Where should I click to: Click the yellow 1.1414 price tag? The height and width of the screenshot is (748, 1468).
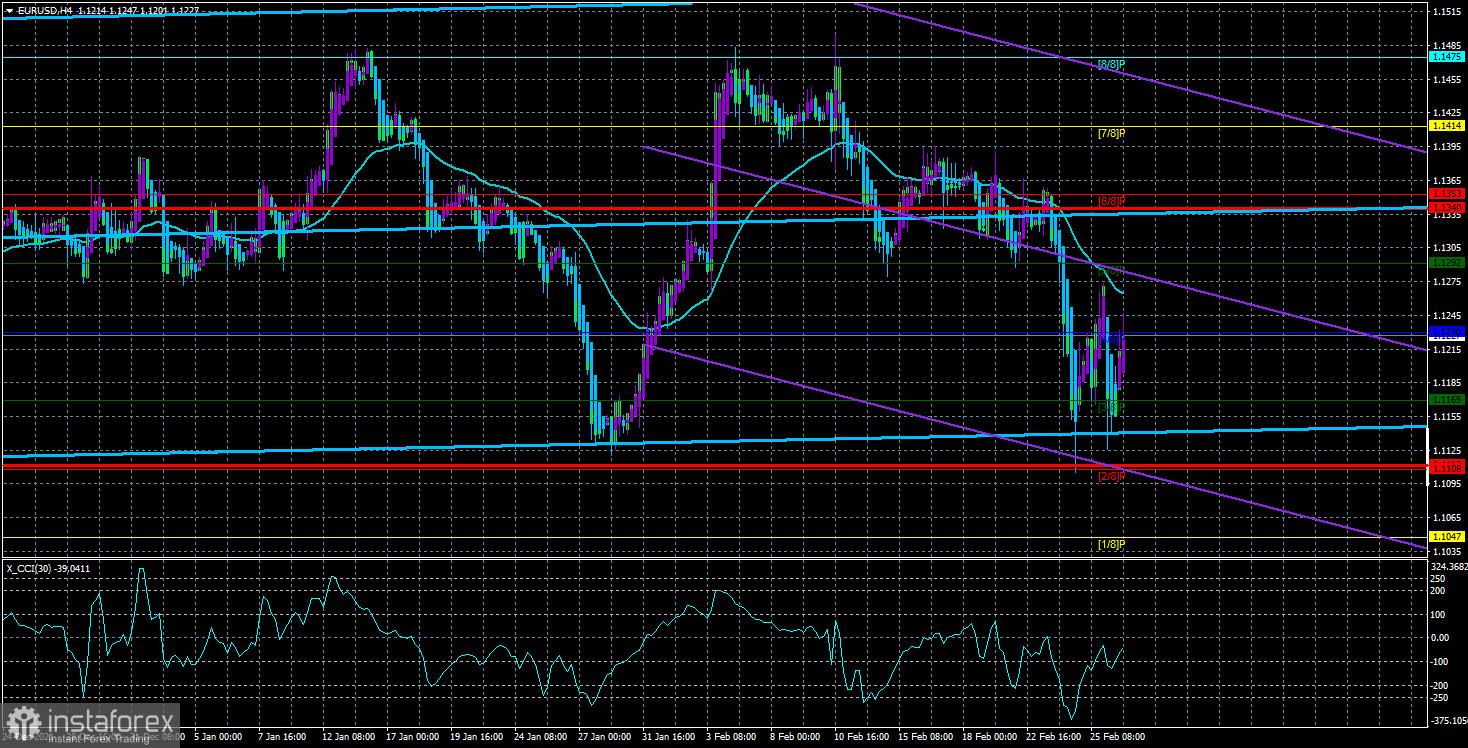point(1447,126)
